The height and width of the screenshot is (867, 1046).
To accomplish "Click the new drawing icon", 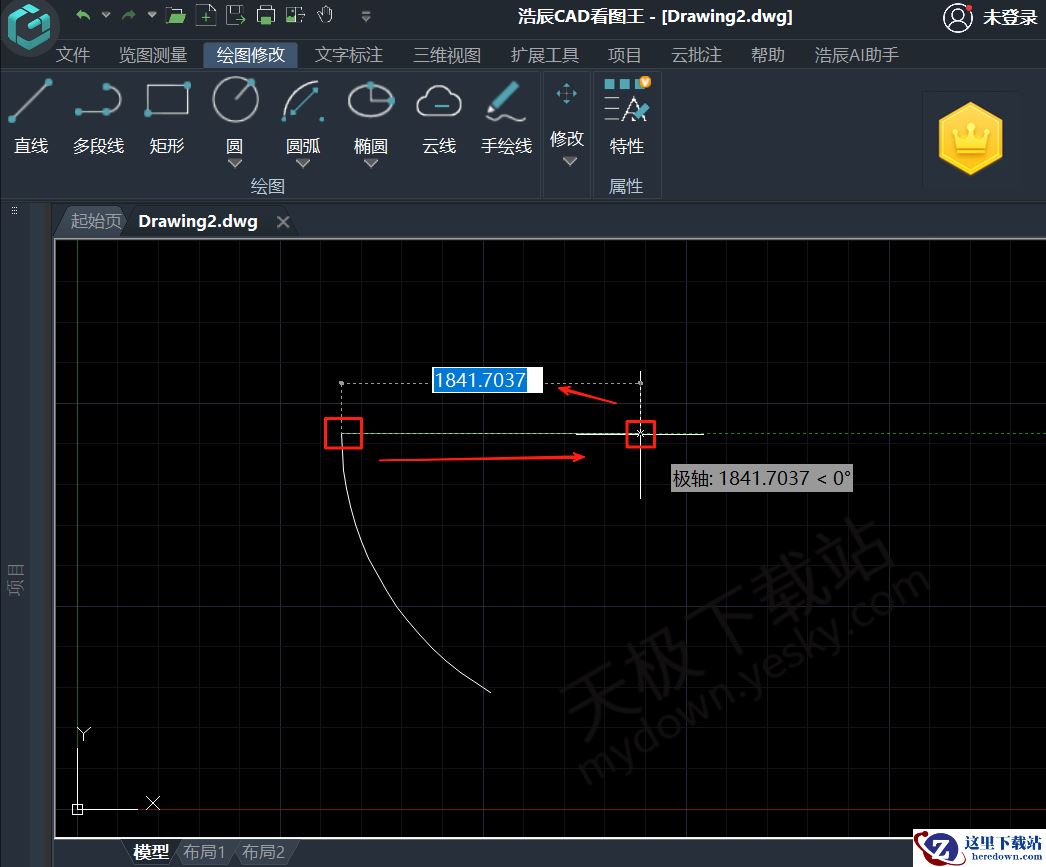I will point(206,15).
